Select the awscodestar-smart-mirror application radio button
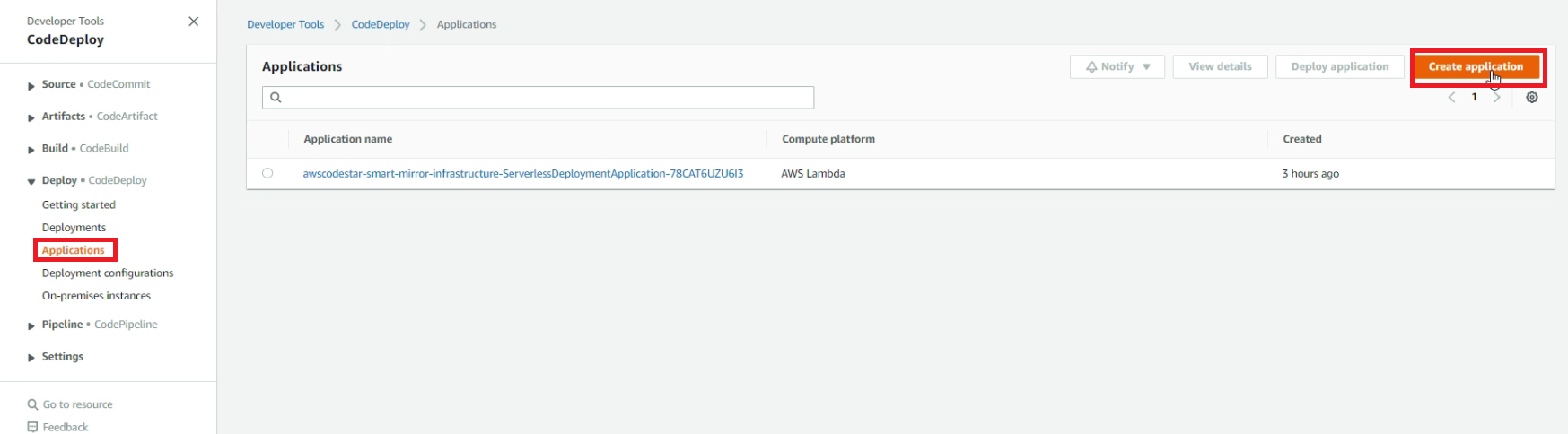Image resolution: width=1568 pixels, height=434 pixels. [x=267, y=173]
